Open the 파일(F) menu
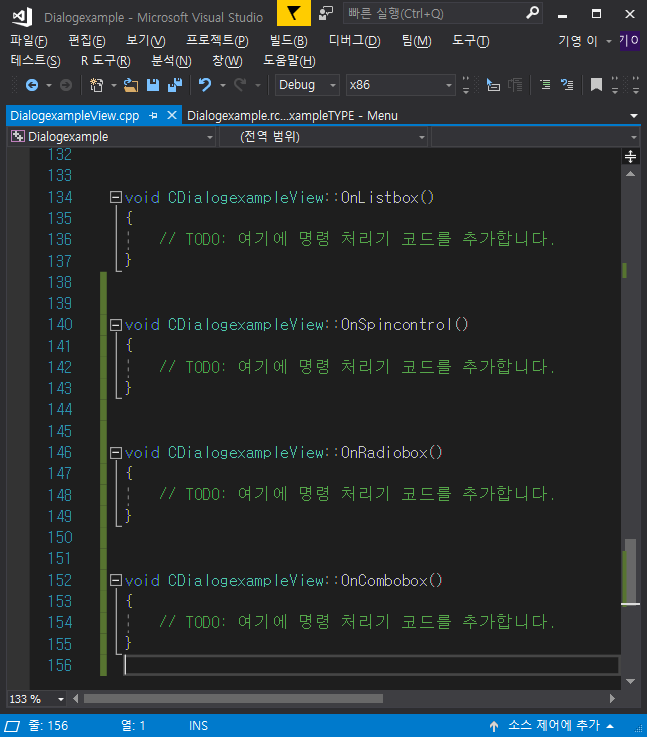Viewport: 647px width, 737px height. [x=29, y=41]
